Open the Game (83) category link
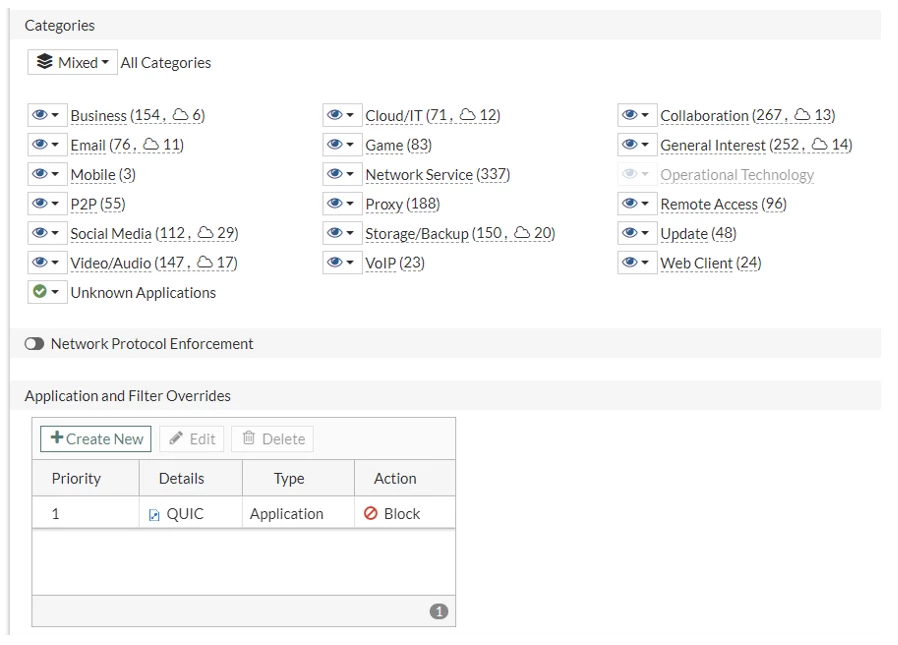Image resolution: width=898 pixels, height=645 pixels. [x=399, y=145]
